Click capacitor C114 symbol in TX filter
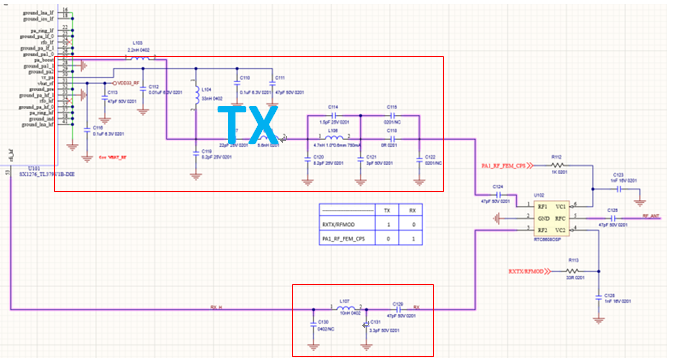673x363 pixels. click(x=333, y=115)
